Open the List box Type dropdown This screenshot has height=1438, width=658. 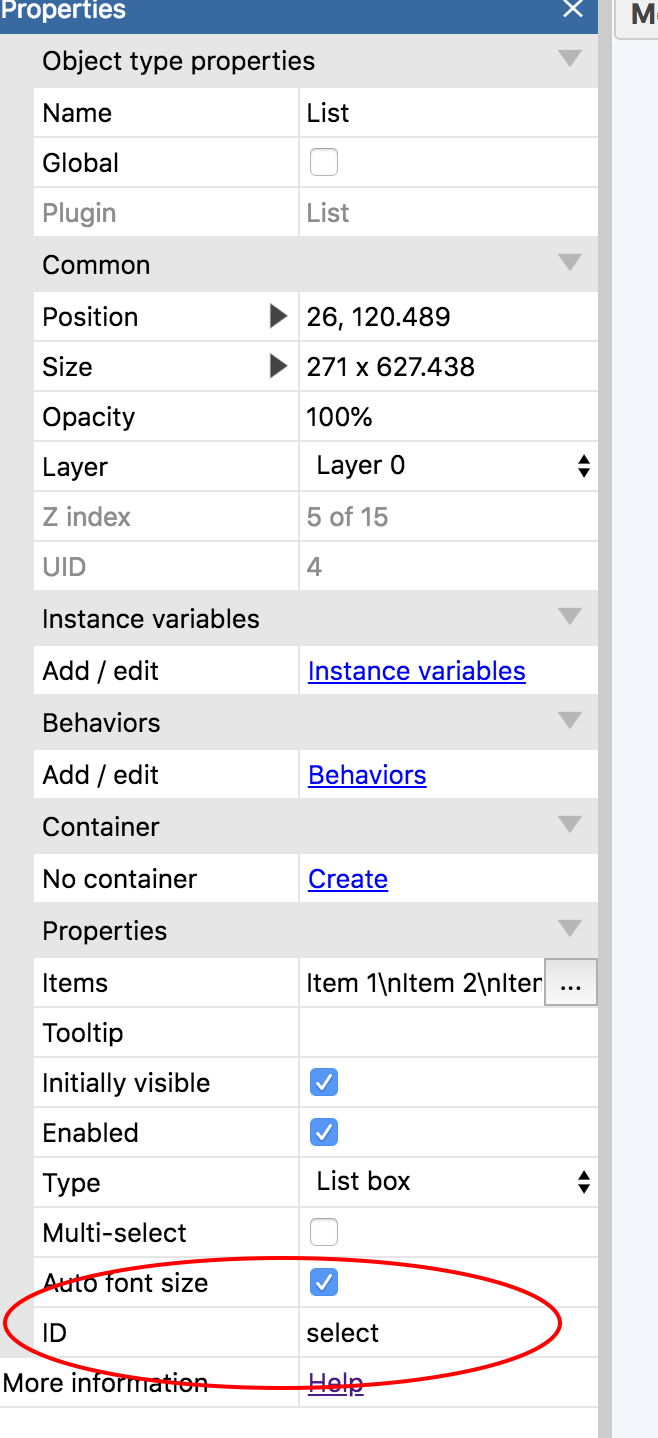[x=449, y=1182]
